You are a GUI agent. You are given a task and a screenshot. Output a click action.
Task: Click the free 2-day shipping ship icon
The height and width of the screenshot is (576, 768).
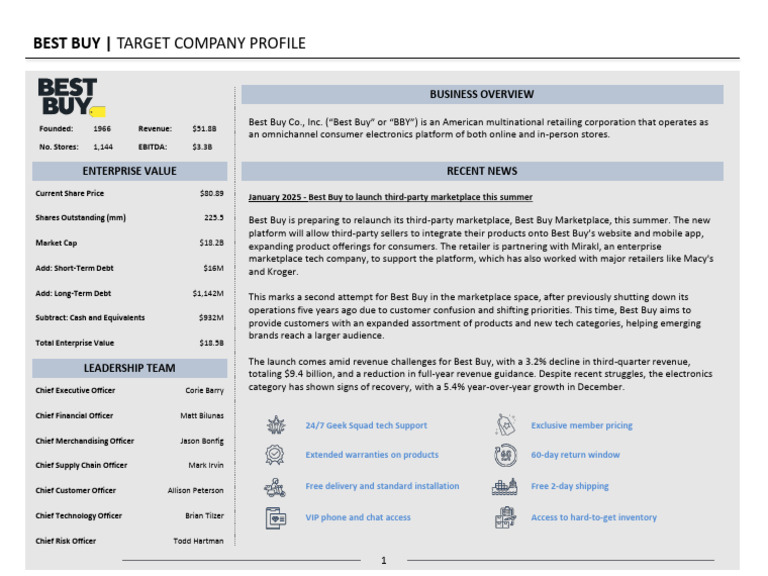[504, 487]
